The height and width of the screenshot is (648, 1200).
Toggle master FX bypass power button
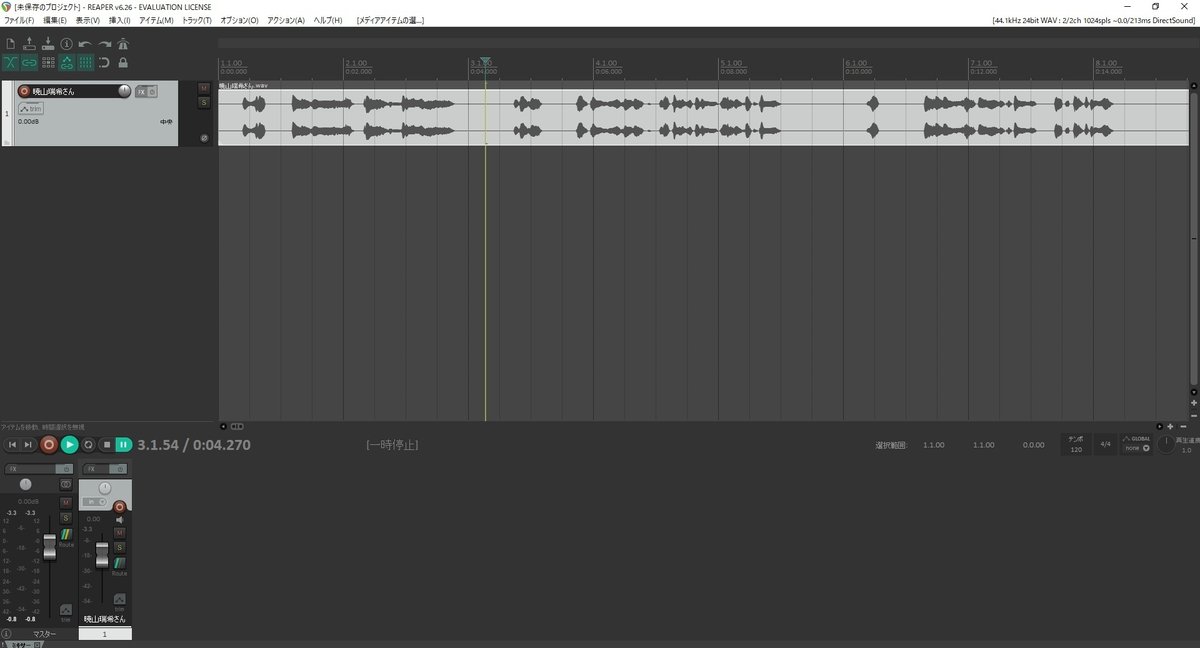pyautogui.click(x=66, y=469)
